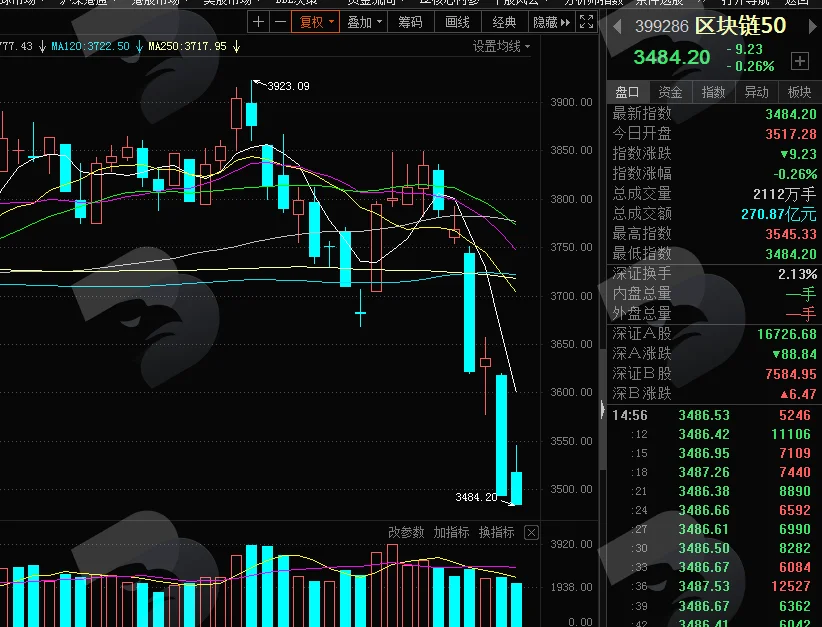Click 加指标 to add an indicator

click(451, 533)
